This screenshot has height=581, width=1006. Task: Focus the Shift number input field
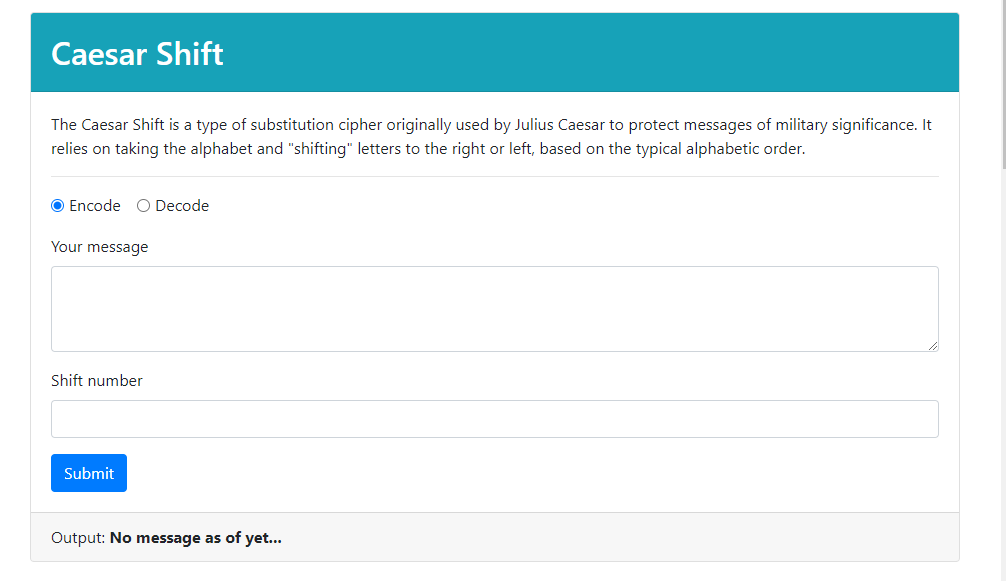(495, 418)
